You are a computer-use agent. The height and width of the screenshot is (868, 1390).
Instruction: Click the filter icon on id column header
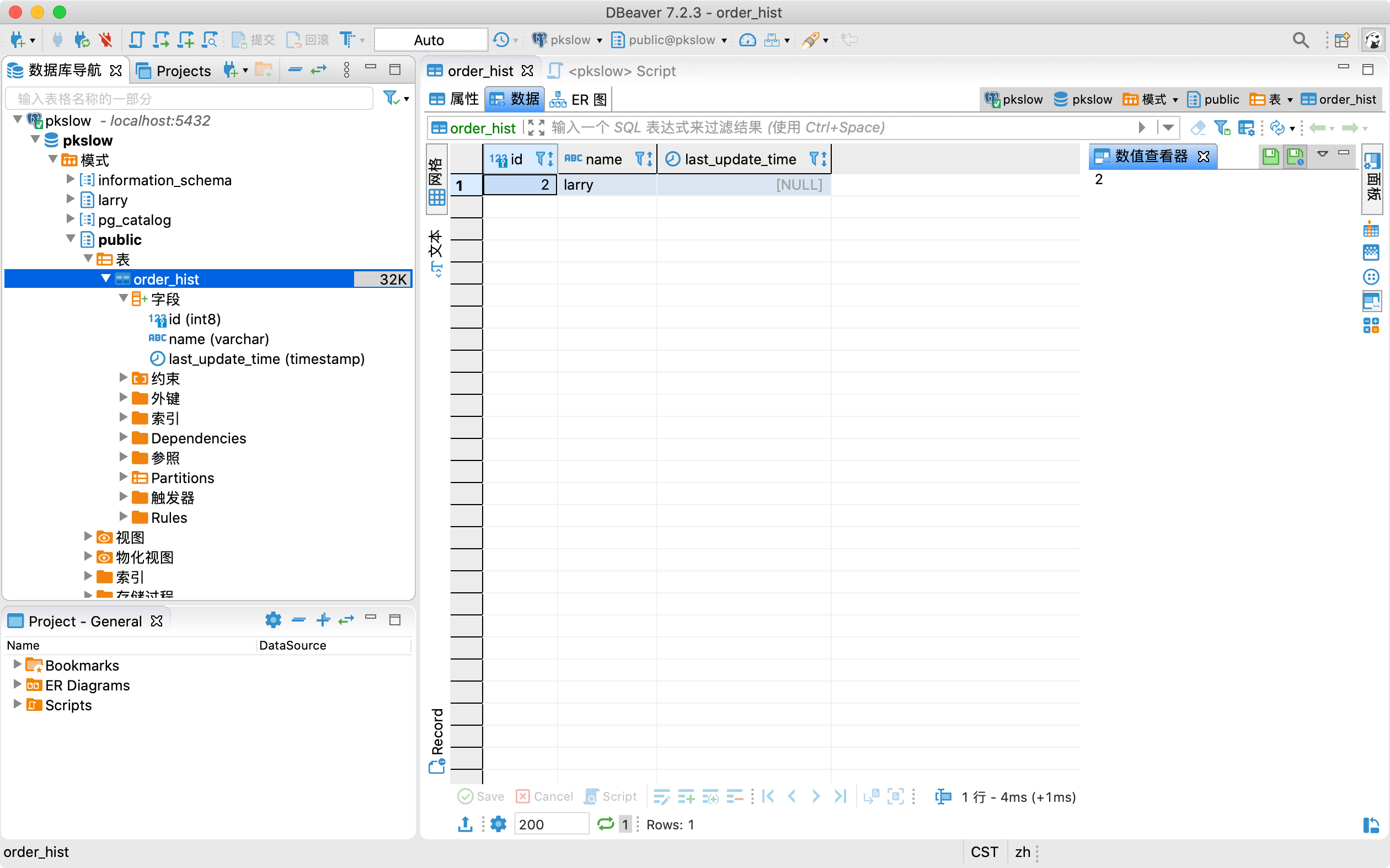[540, 159]
